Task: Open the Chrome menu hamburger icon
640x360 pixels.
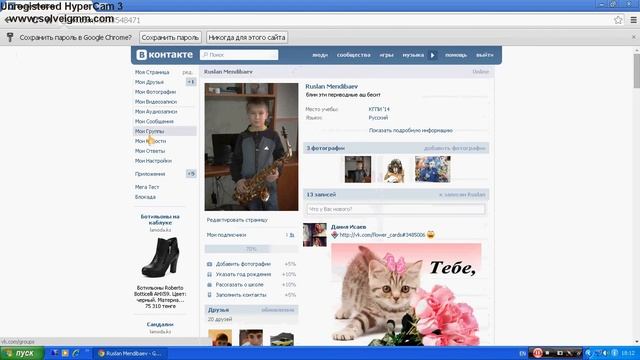Action: point(633,20)
